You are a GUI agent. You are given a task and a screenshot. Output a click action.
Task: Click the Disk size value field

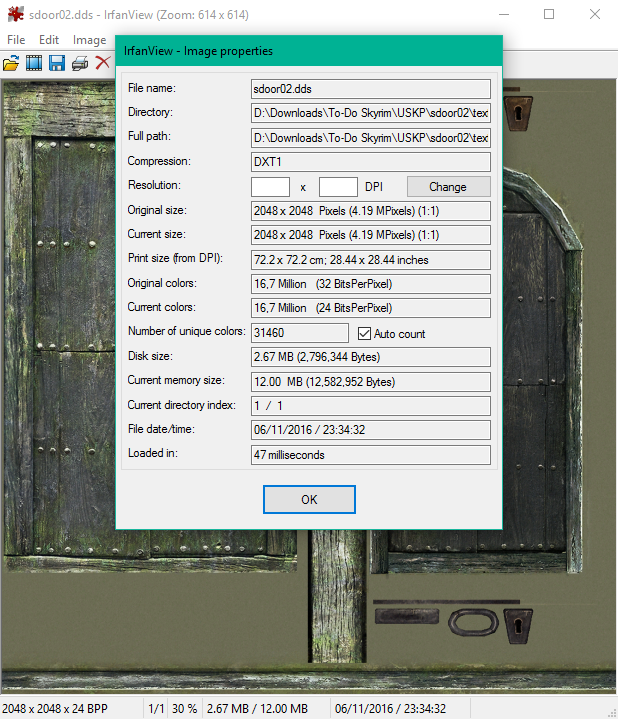(370, 357)
